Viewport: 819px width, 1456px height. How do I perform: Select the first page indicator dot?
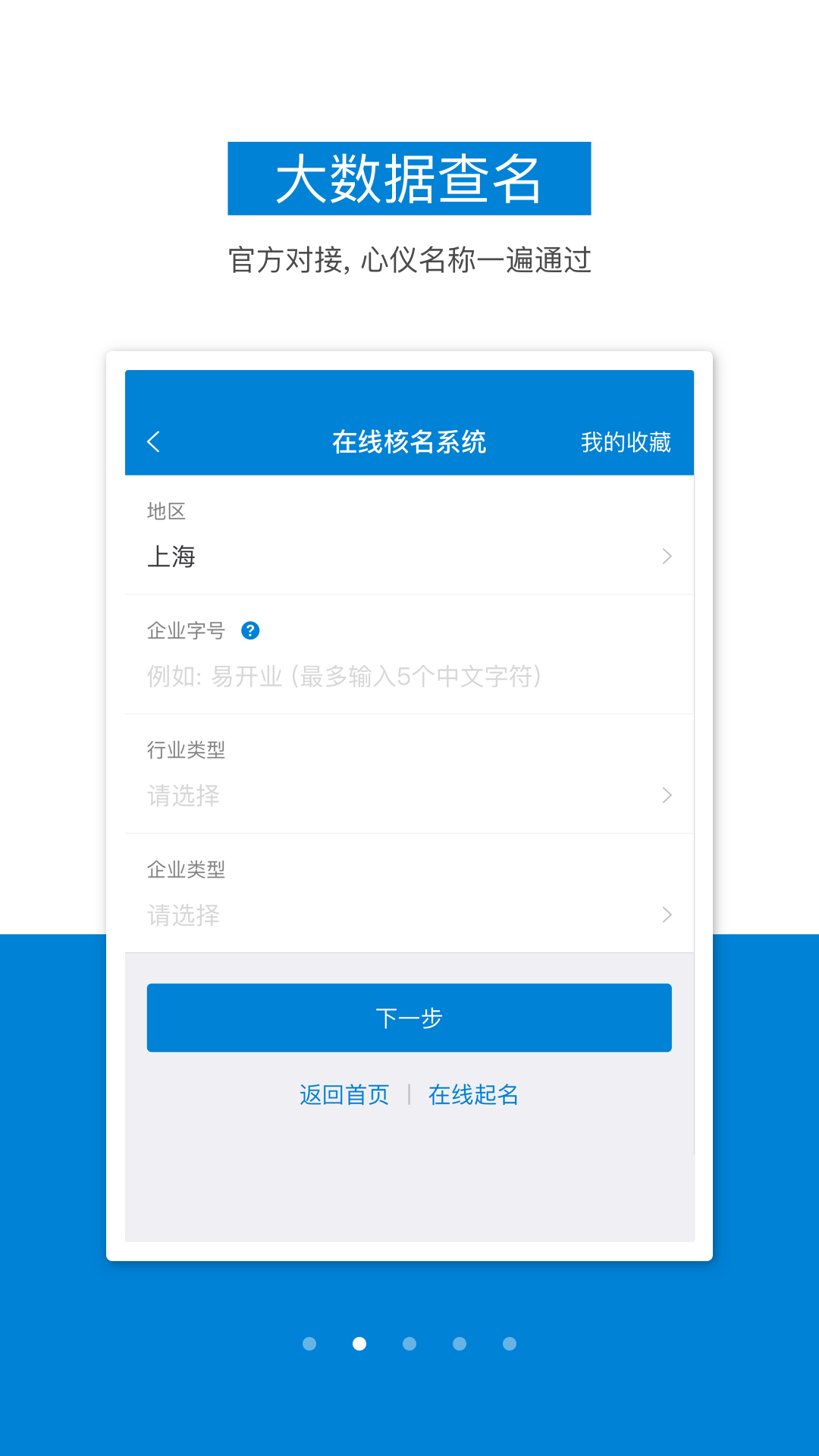pos(309,1344)
